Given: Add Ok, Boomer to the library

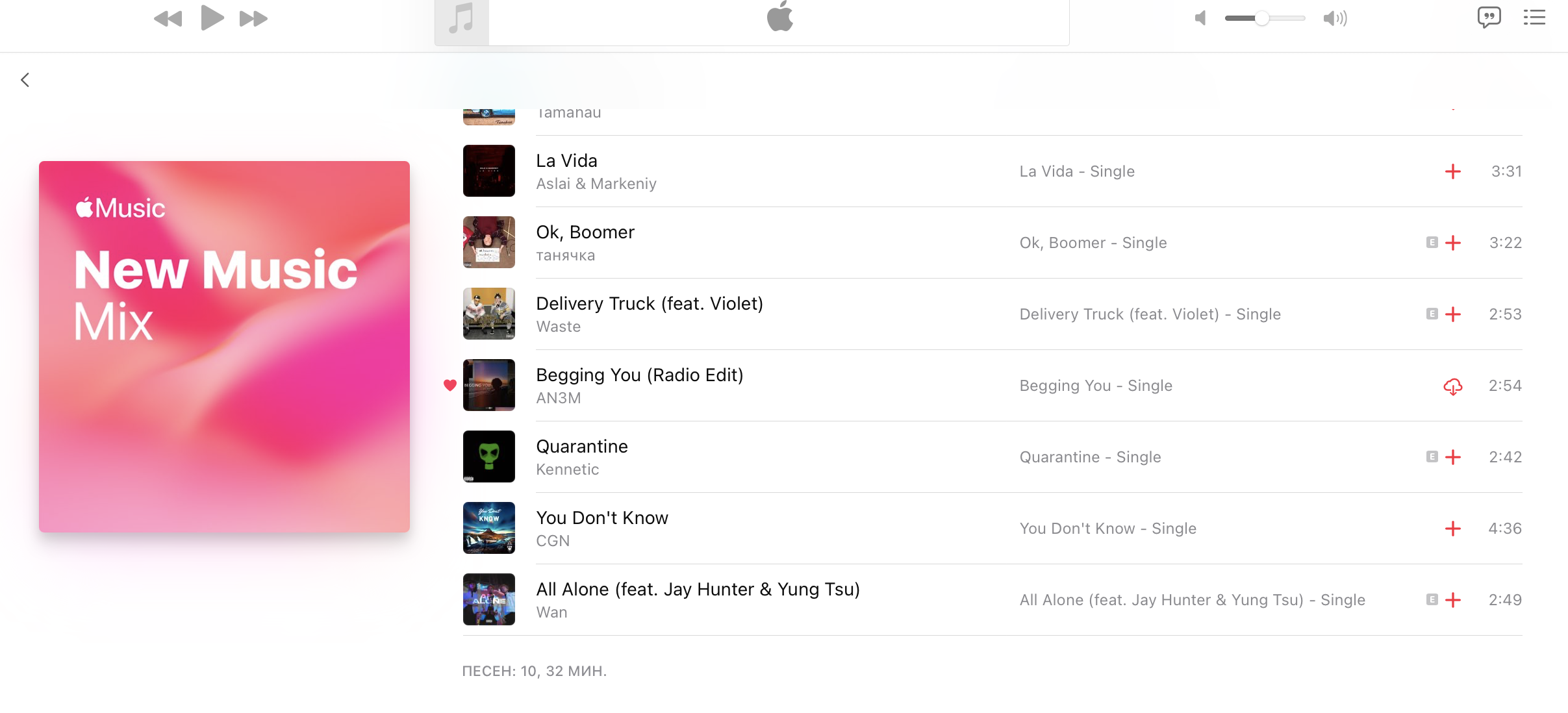Looking at the screenshot, I should [1453, 243].
